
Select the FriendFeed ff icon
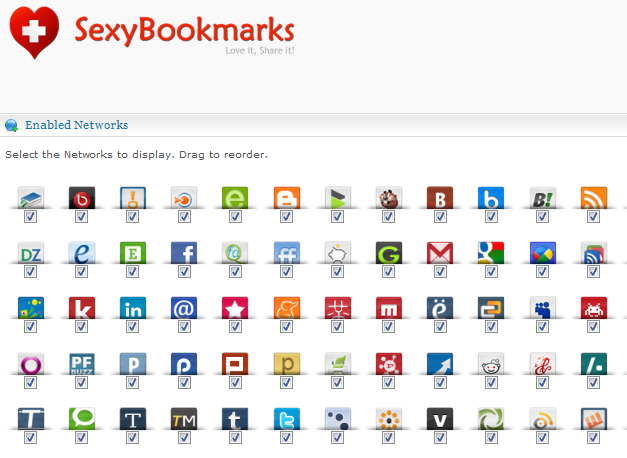pyautogui.click(x=286, y=253)
